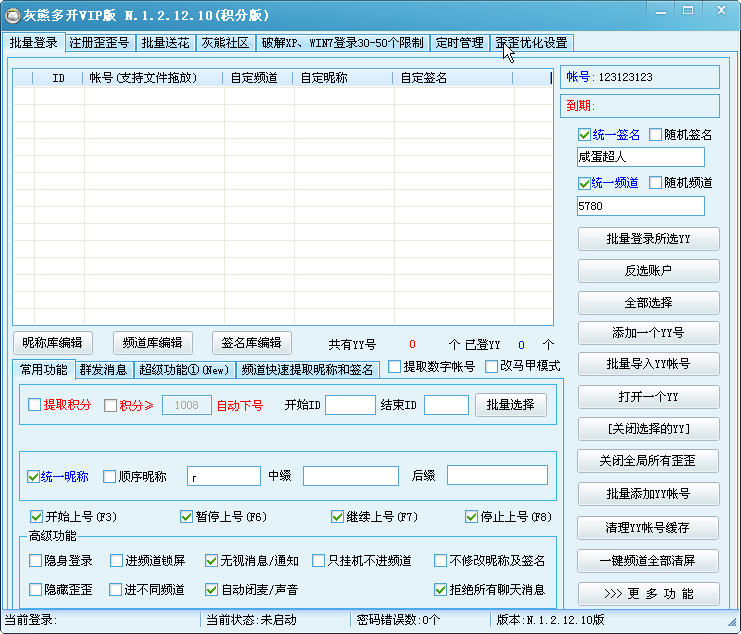Open the 歪歪优化设置 tab
The height and width of the screenshot is (634, 741).
[531, 43]
